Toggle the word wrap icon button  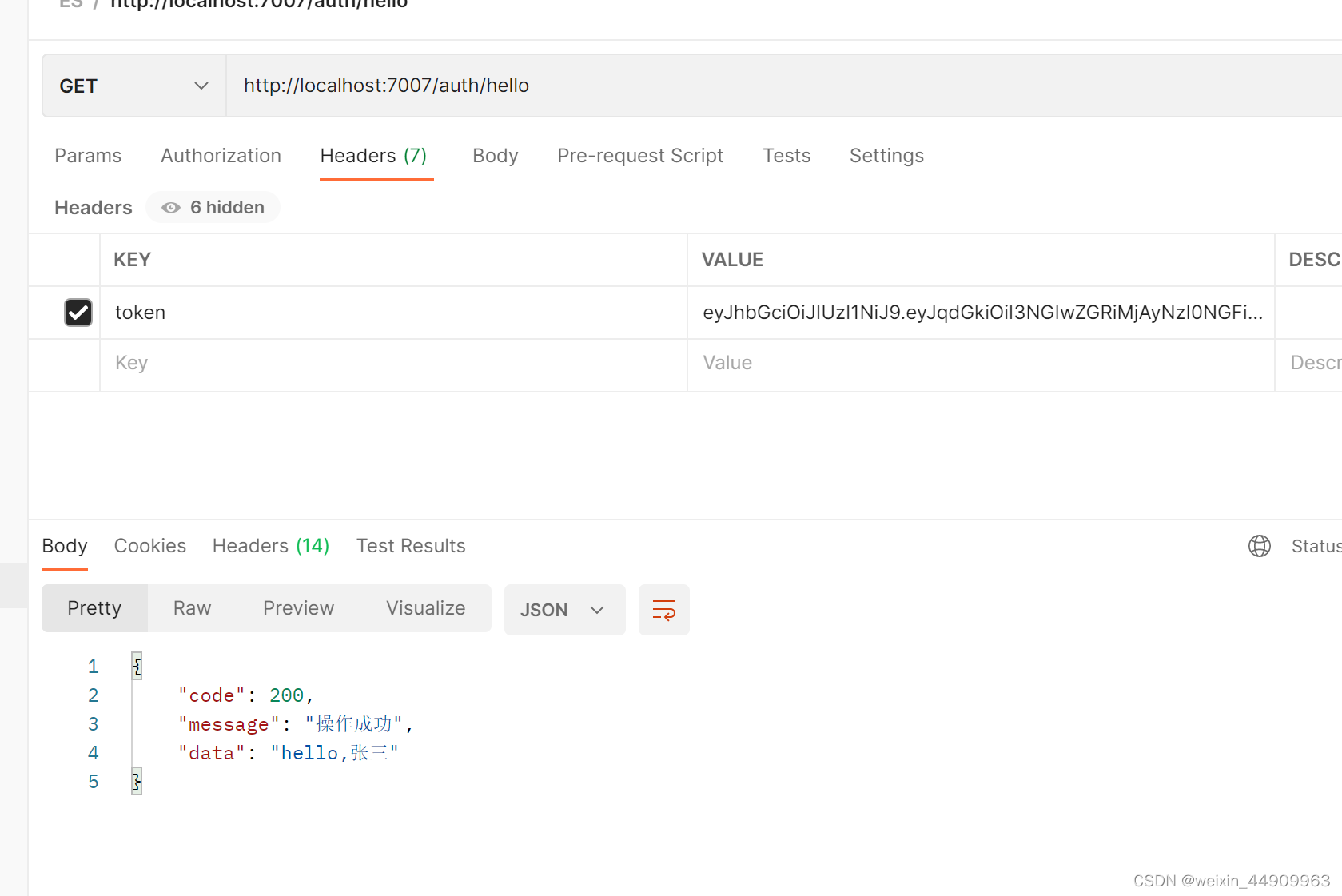[x=664, y=610]
